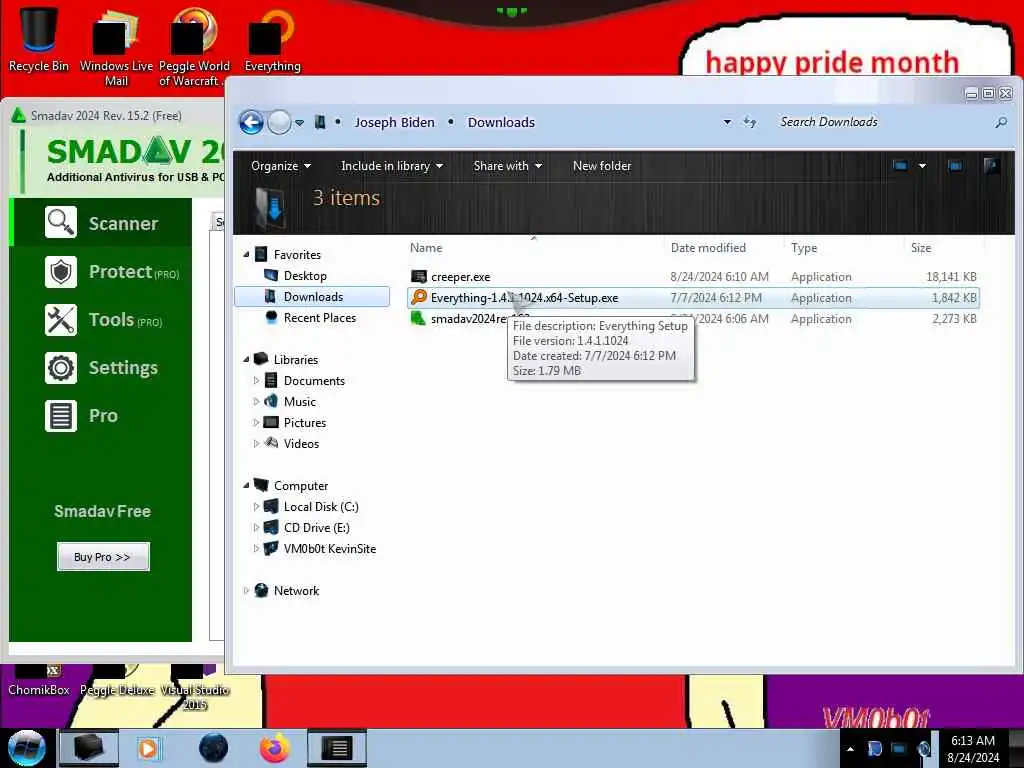Select CD Drive (E:)
Image resolution: width=1024 pixels, height=768 pixels.
coord(316,527)
